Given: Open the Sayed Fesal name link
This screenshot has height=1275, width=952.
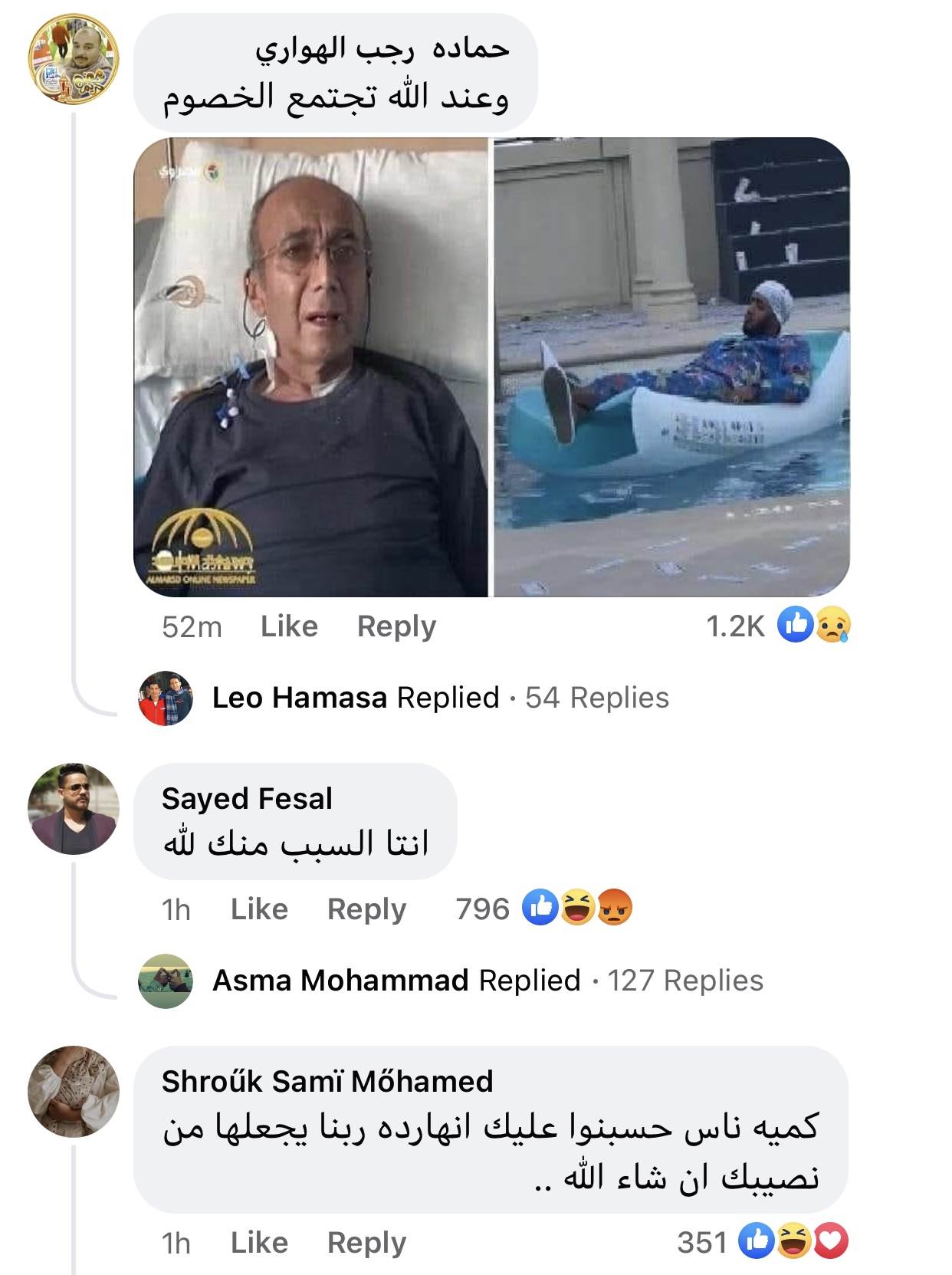Looking at the screenshot, I should point(247,799).
